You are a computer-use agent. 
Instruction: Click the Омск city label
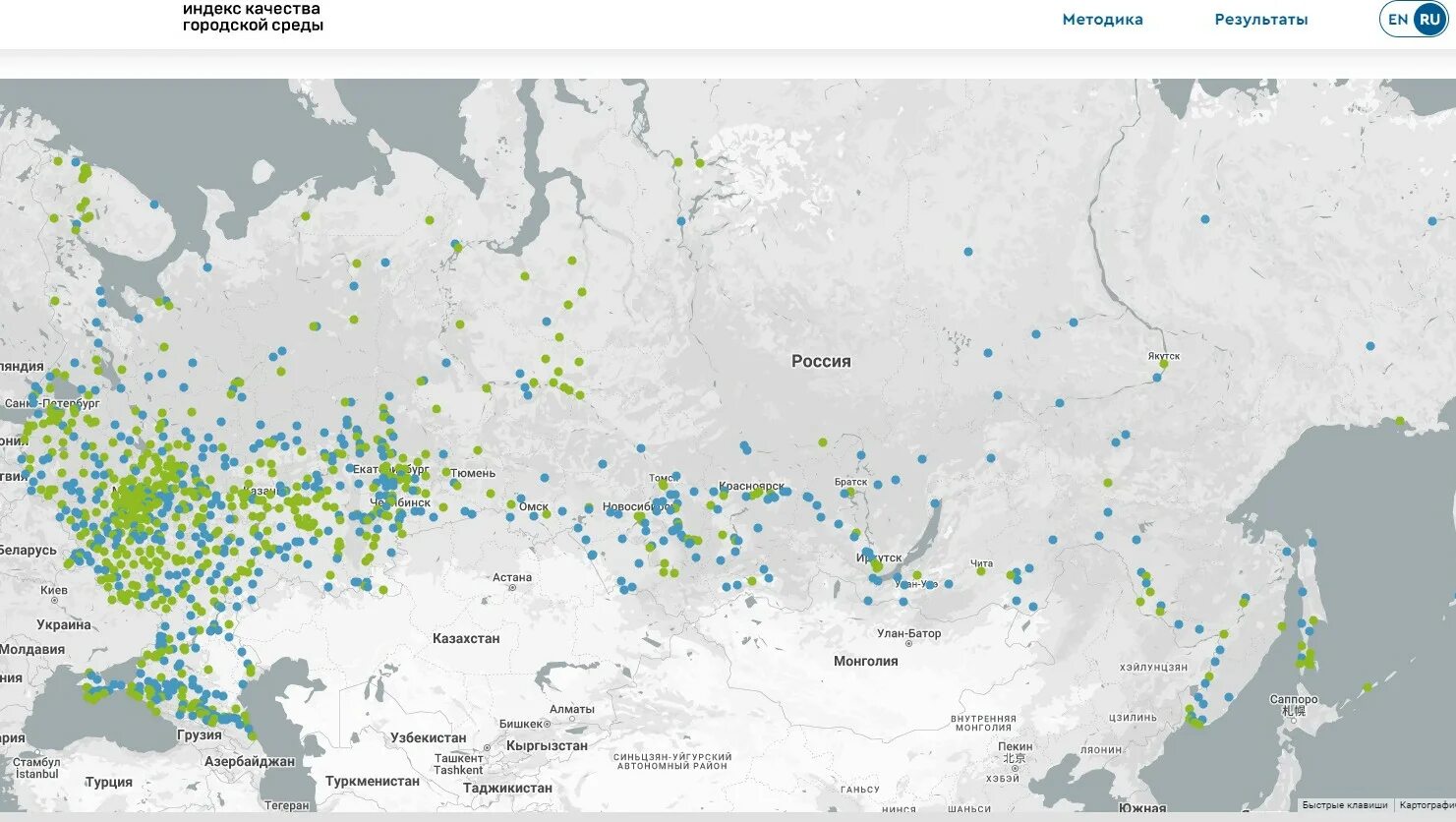tap(534, 507)
